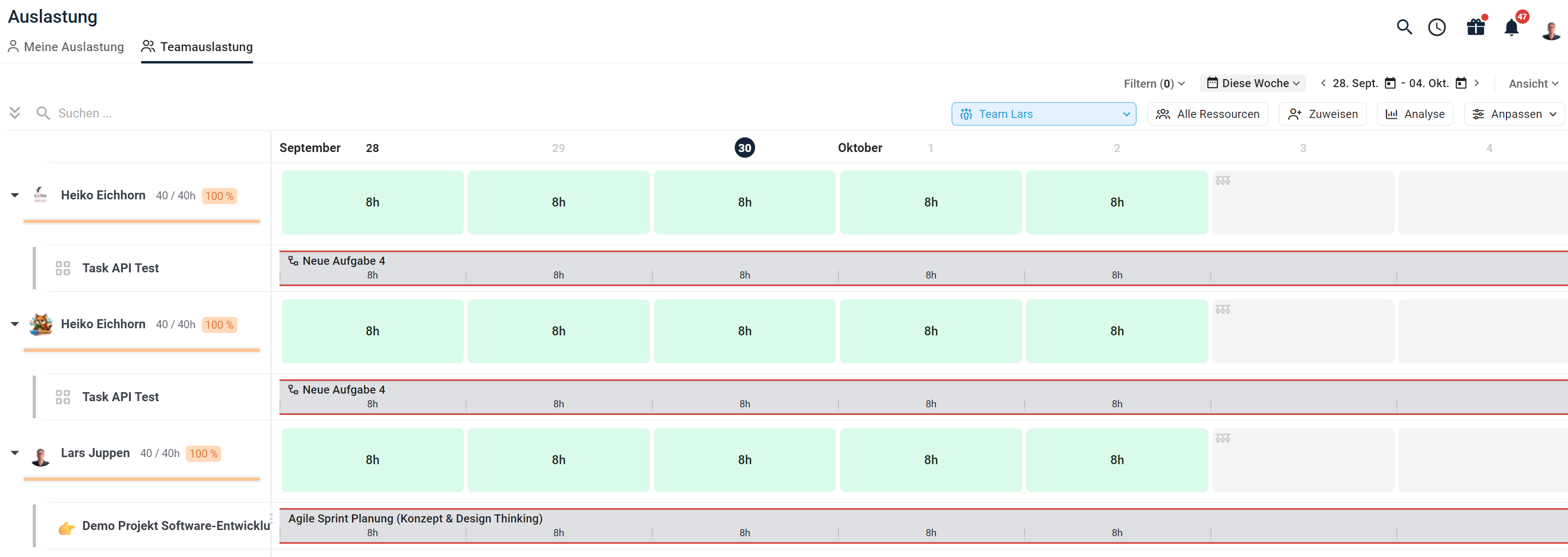Collapse the second Heiko Eichhorn row

pyautogui.click(x=15, y=324)
